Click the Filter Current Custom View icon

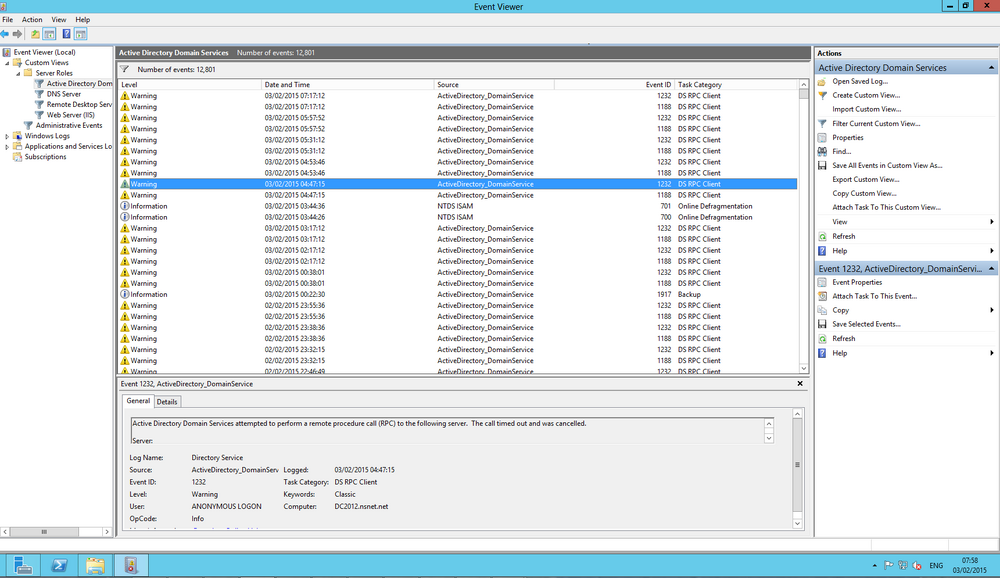point(822,123)
